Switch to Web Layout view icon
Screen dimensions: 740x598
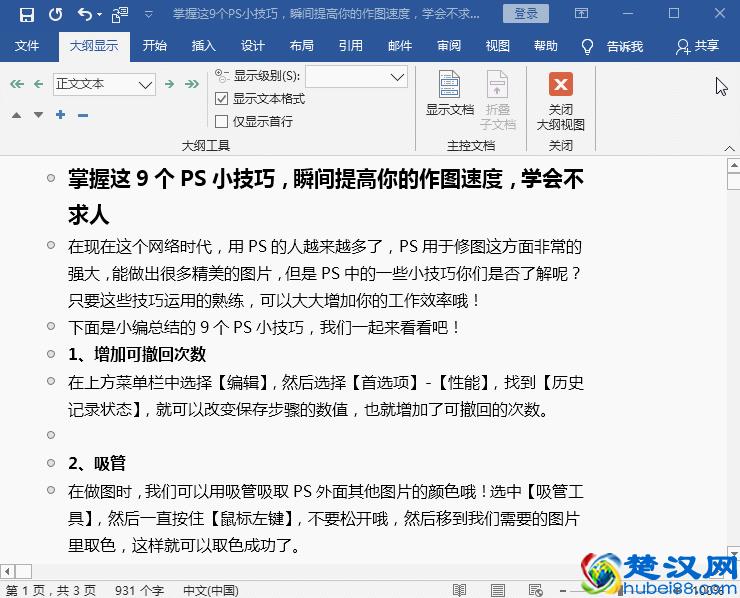coord(536,590)
